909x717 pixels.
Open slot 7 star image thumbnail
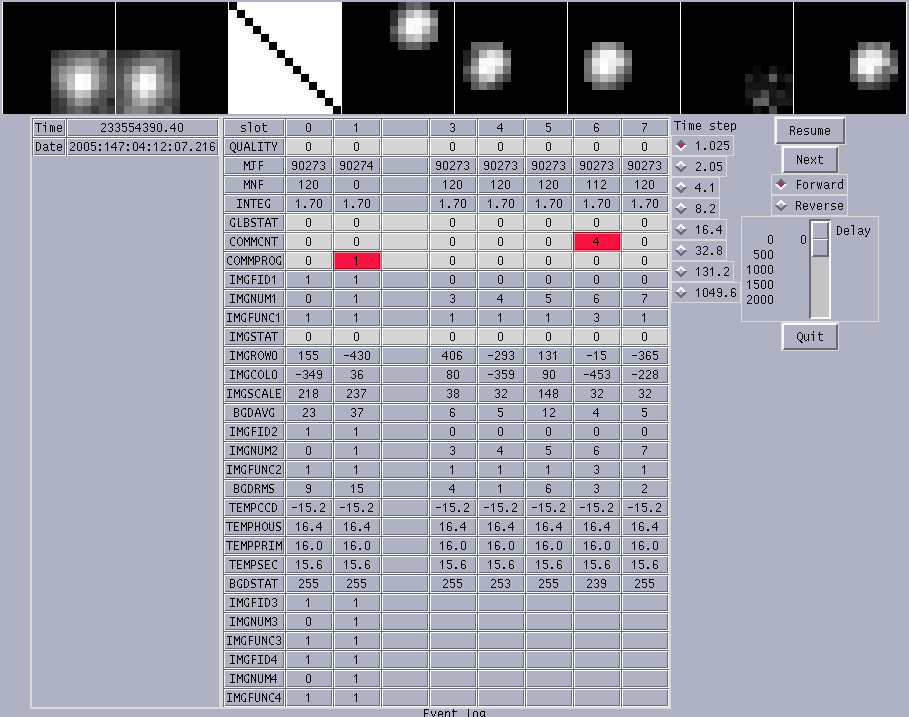click(850, 57)
